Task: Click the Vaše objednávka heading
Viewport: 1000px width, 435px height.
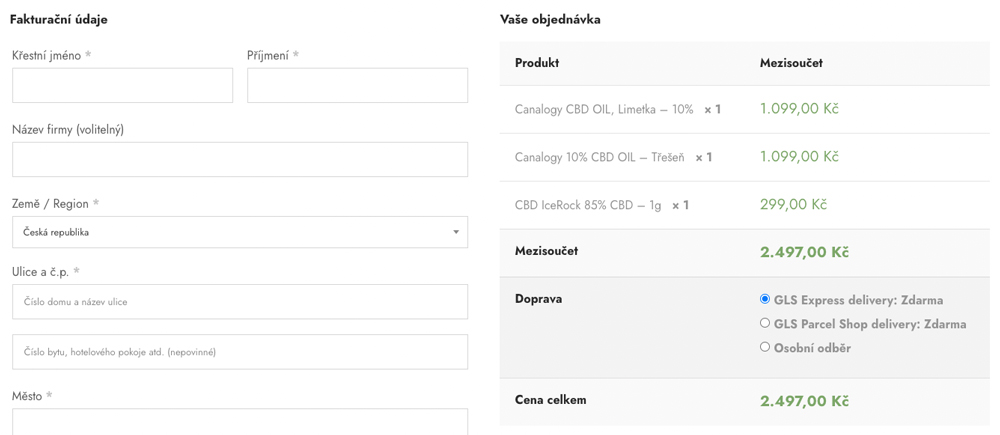Action: [x=550, y=20]
